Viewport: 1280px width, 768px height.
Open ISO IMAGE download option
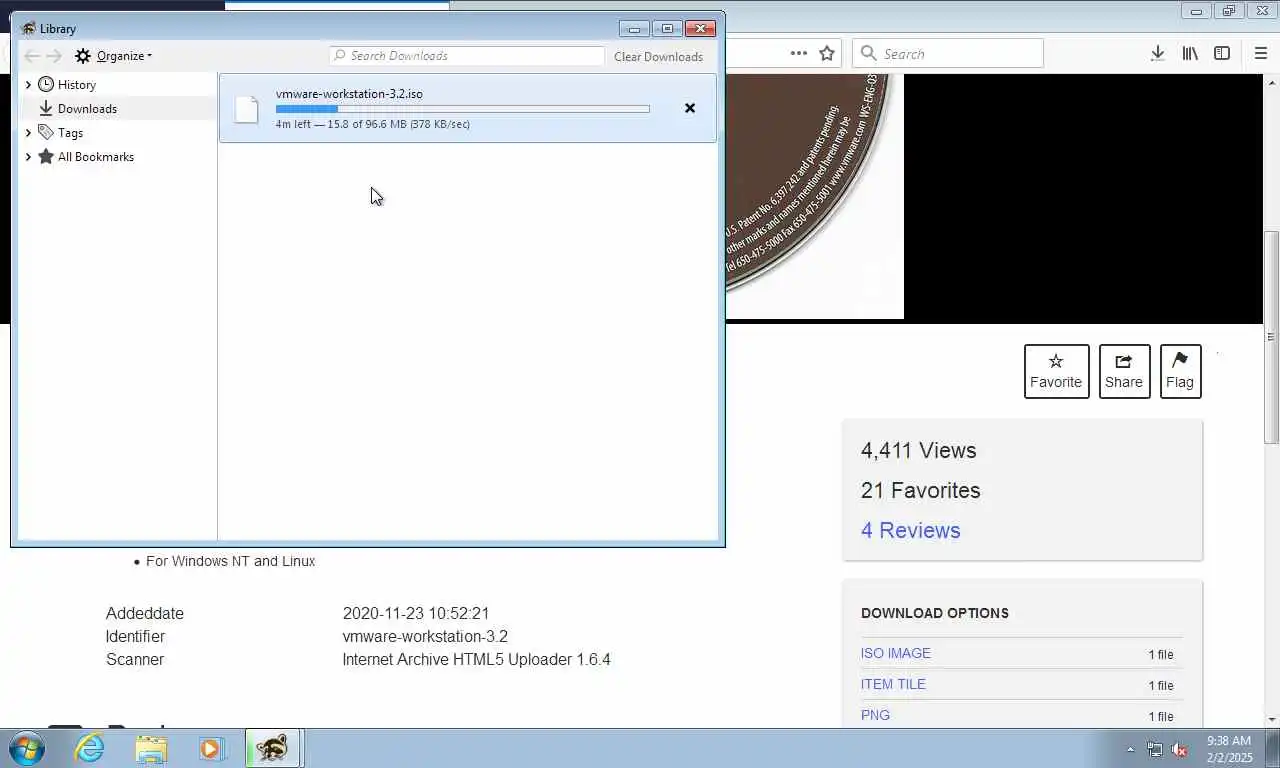click(x=896, y=653)
